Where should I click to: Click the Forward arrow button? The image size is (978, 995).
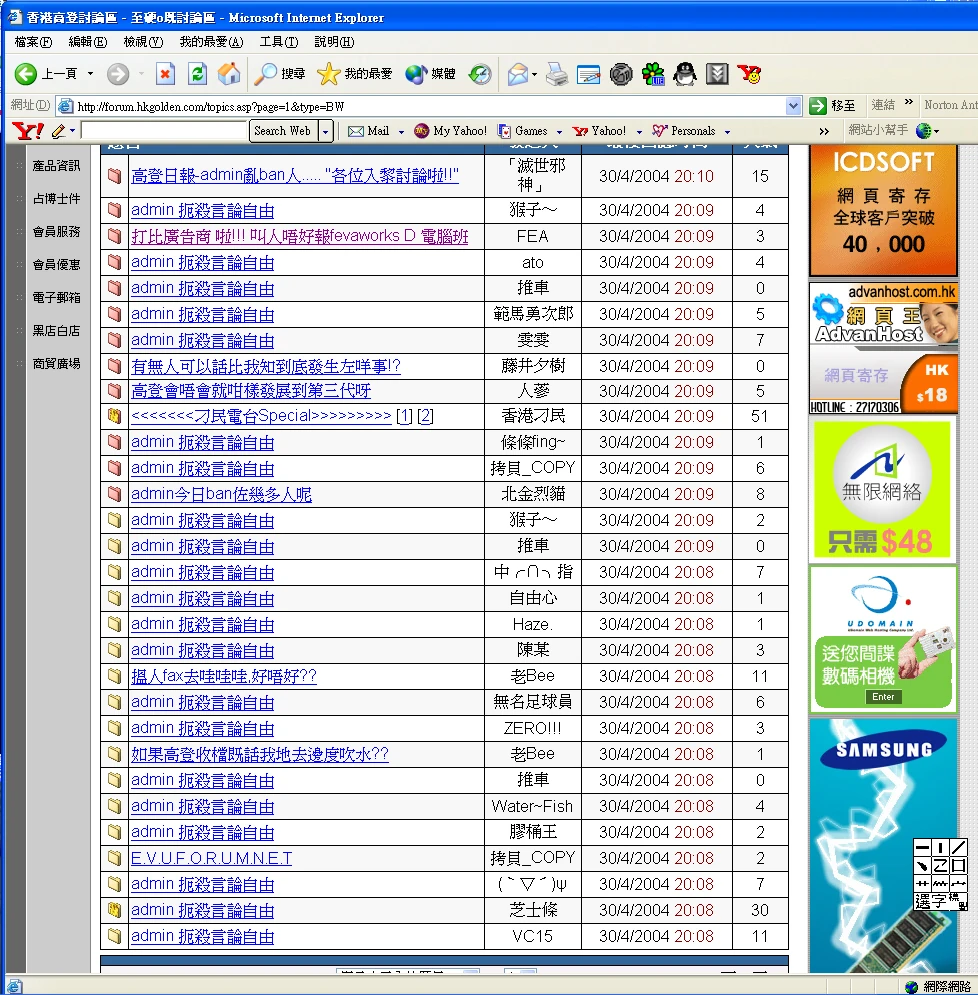tap(117, 74)
